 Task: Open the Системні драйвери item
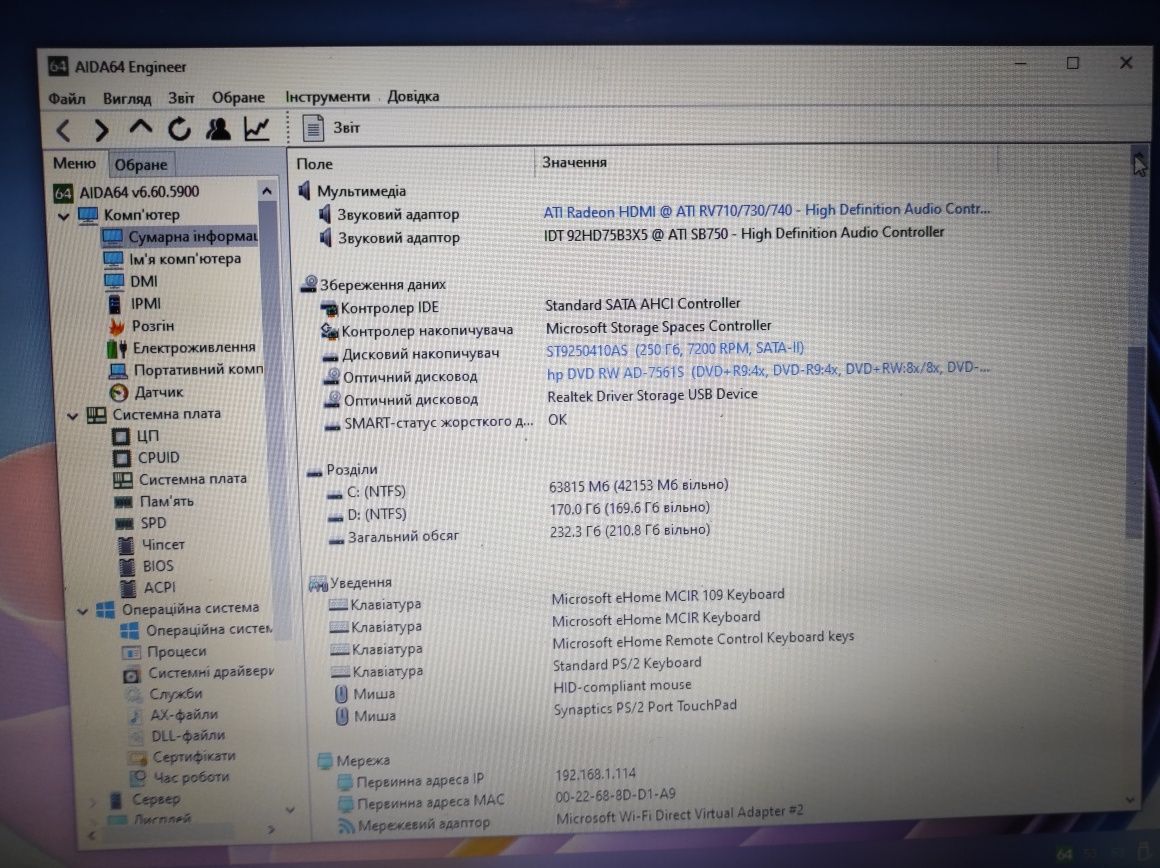pyautogui.click(x=198, y=673)
